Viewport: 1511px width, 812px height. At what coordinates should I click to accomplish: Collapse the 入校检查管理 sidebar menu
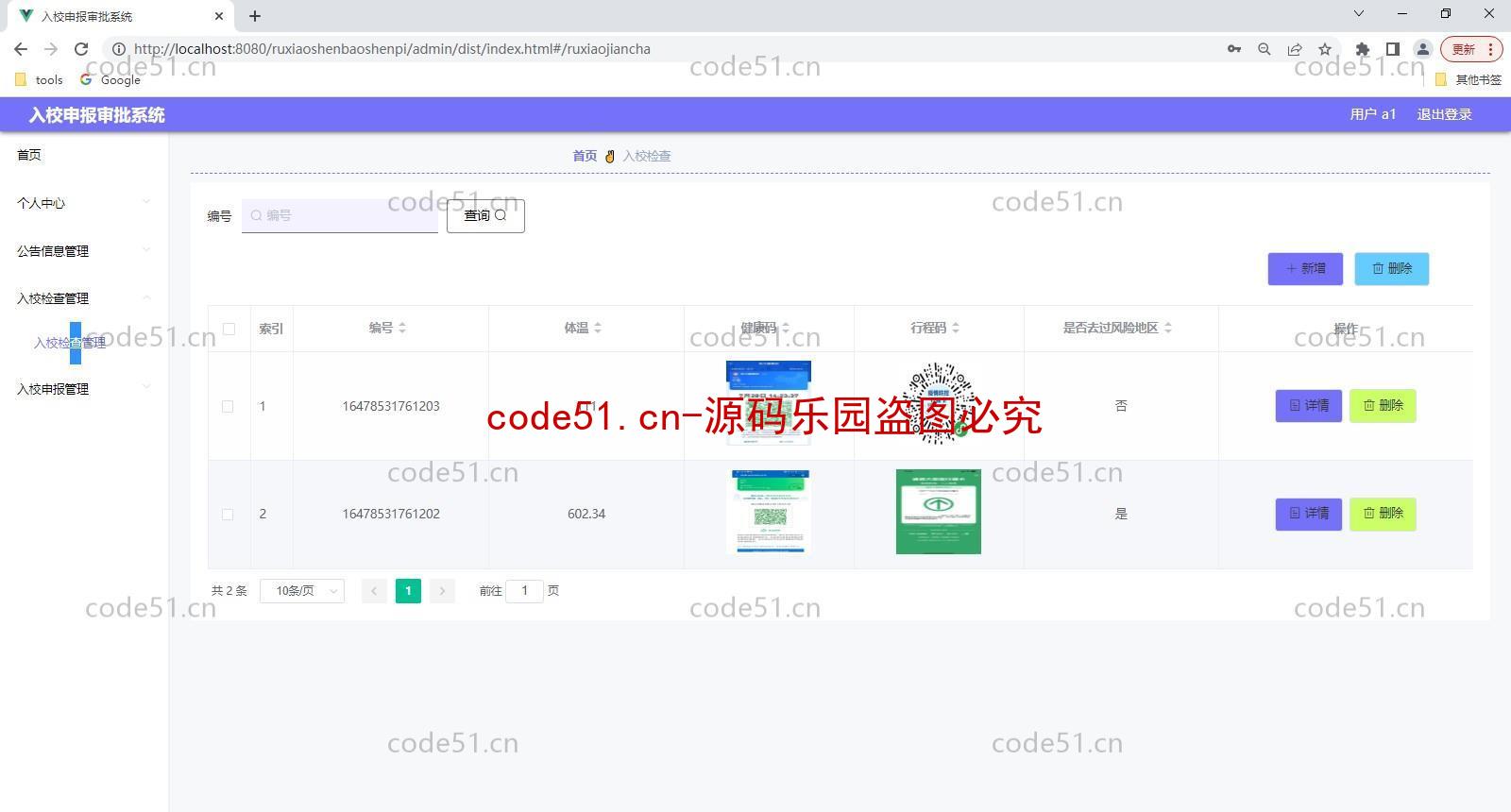84,298
